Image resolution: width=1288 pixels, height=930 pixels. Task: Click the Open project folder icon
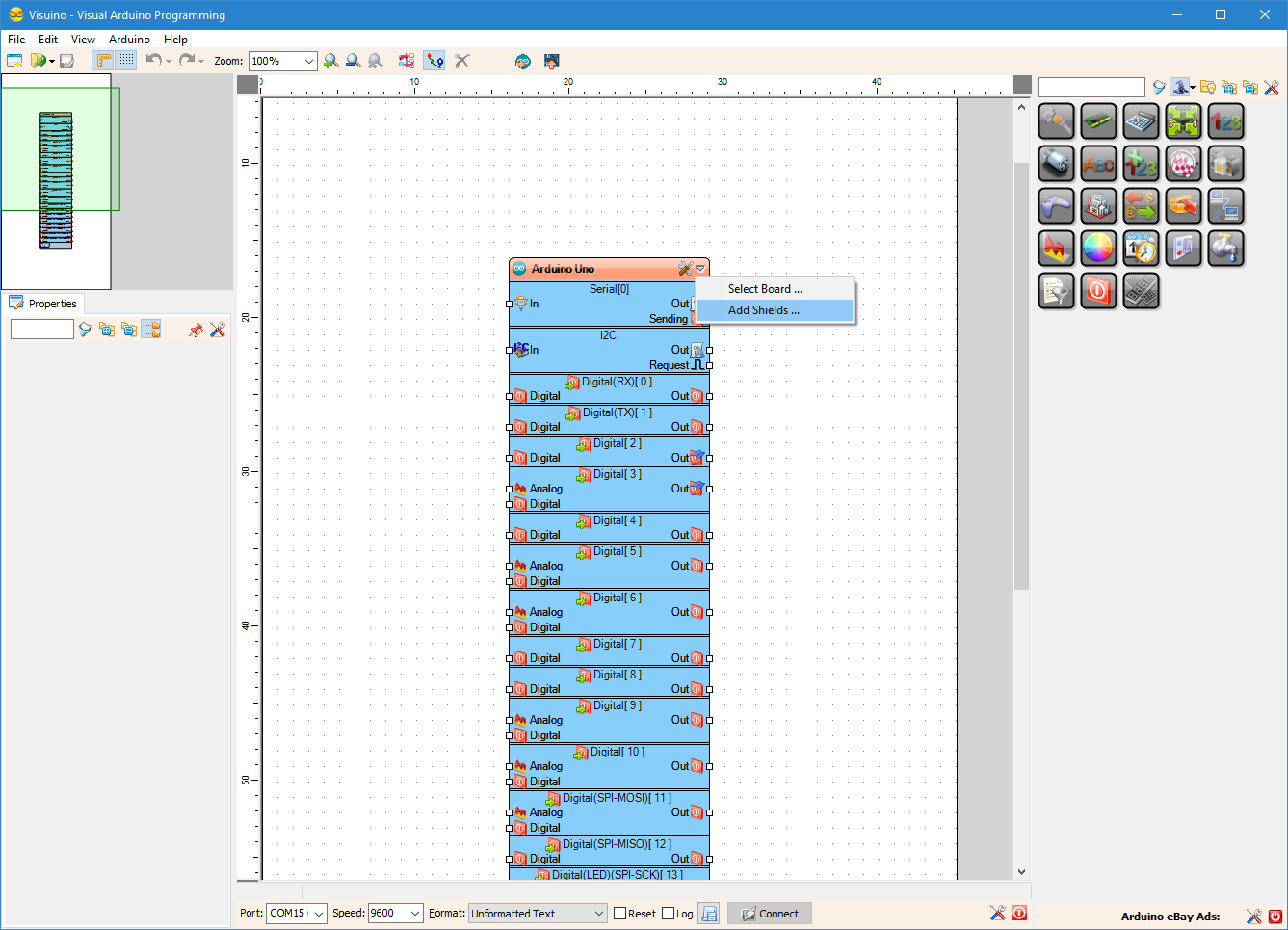point(39,61)
